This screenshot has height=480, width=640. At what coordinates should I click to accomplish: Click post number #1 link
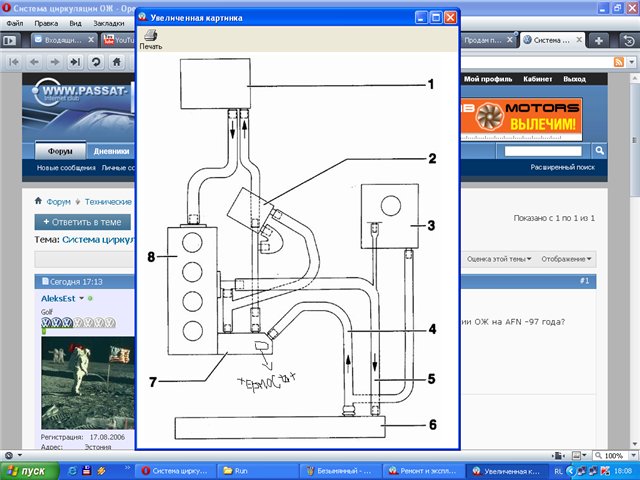pos(584,281)
